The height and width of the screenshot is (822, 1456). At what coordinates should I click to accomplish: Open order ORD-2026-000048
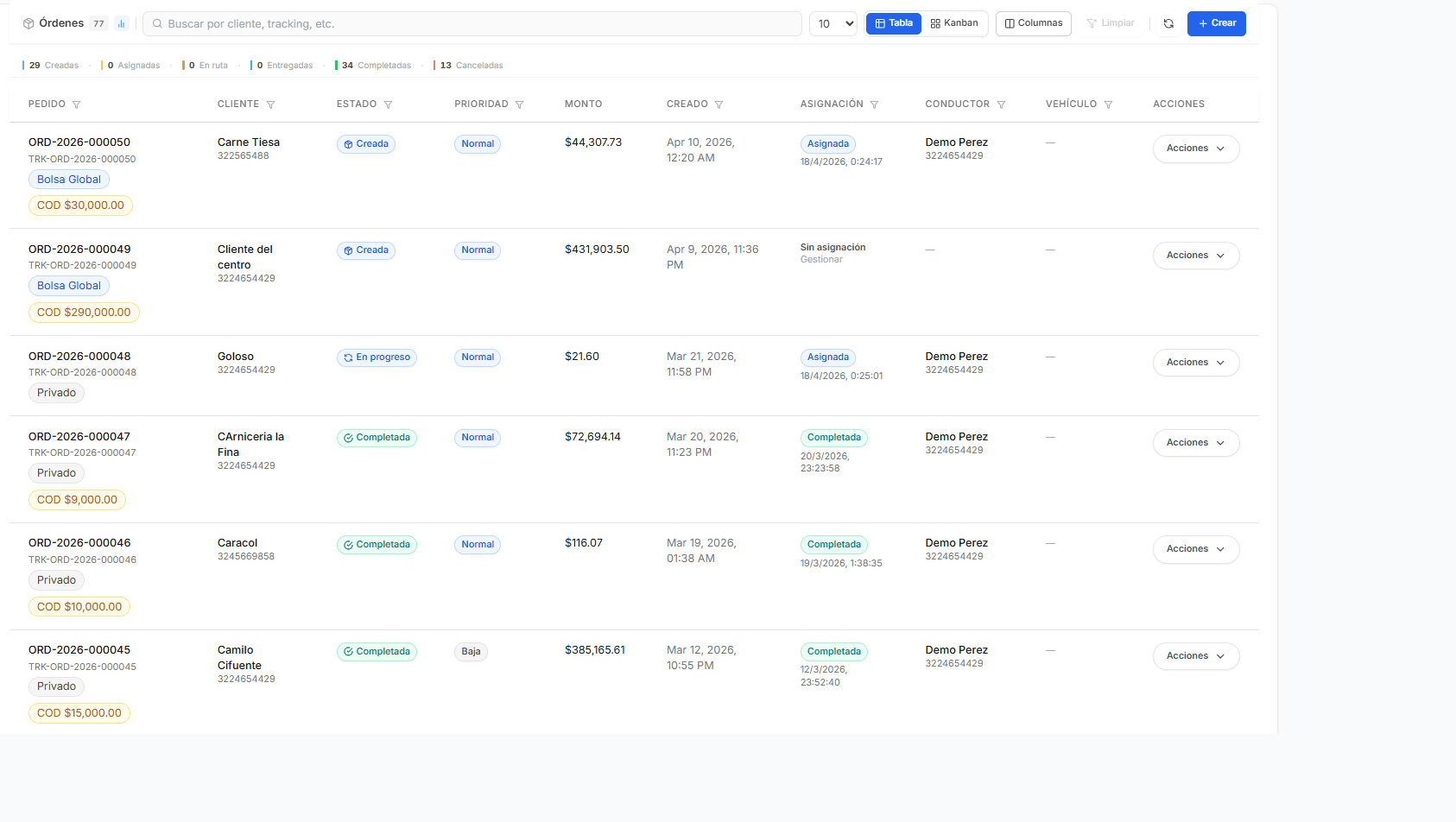[x=79, y=357]
